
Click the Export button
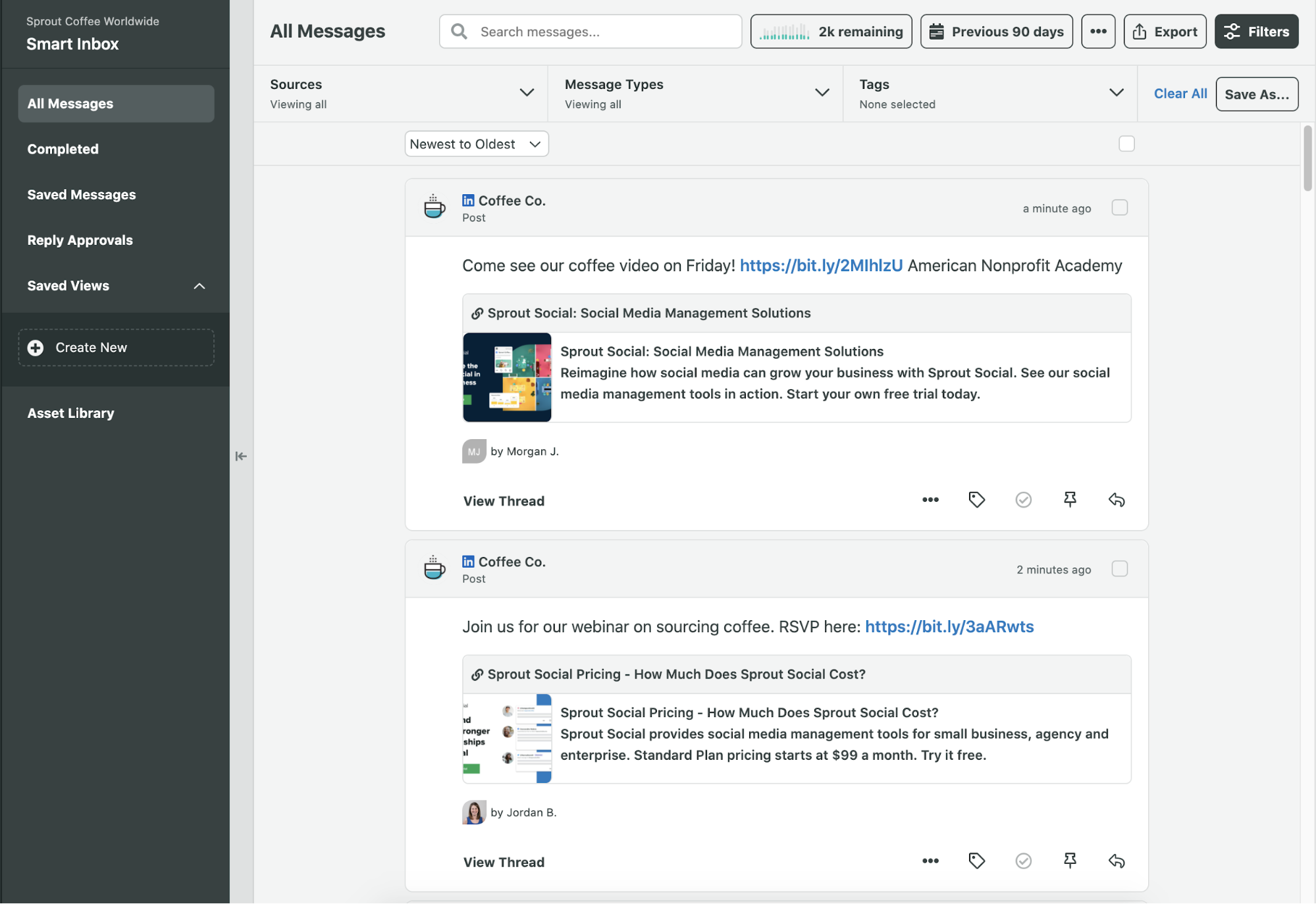click(1165, 32)
